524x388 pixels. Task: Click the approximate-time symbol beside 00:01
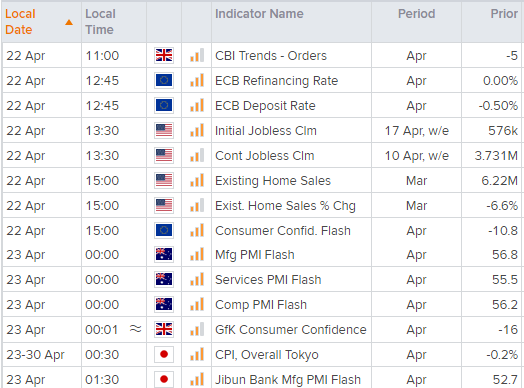point(135,329)
